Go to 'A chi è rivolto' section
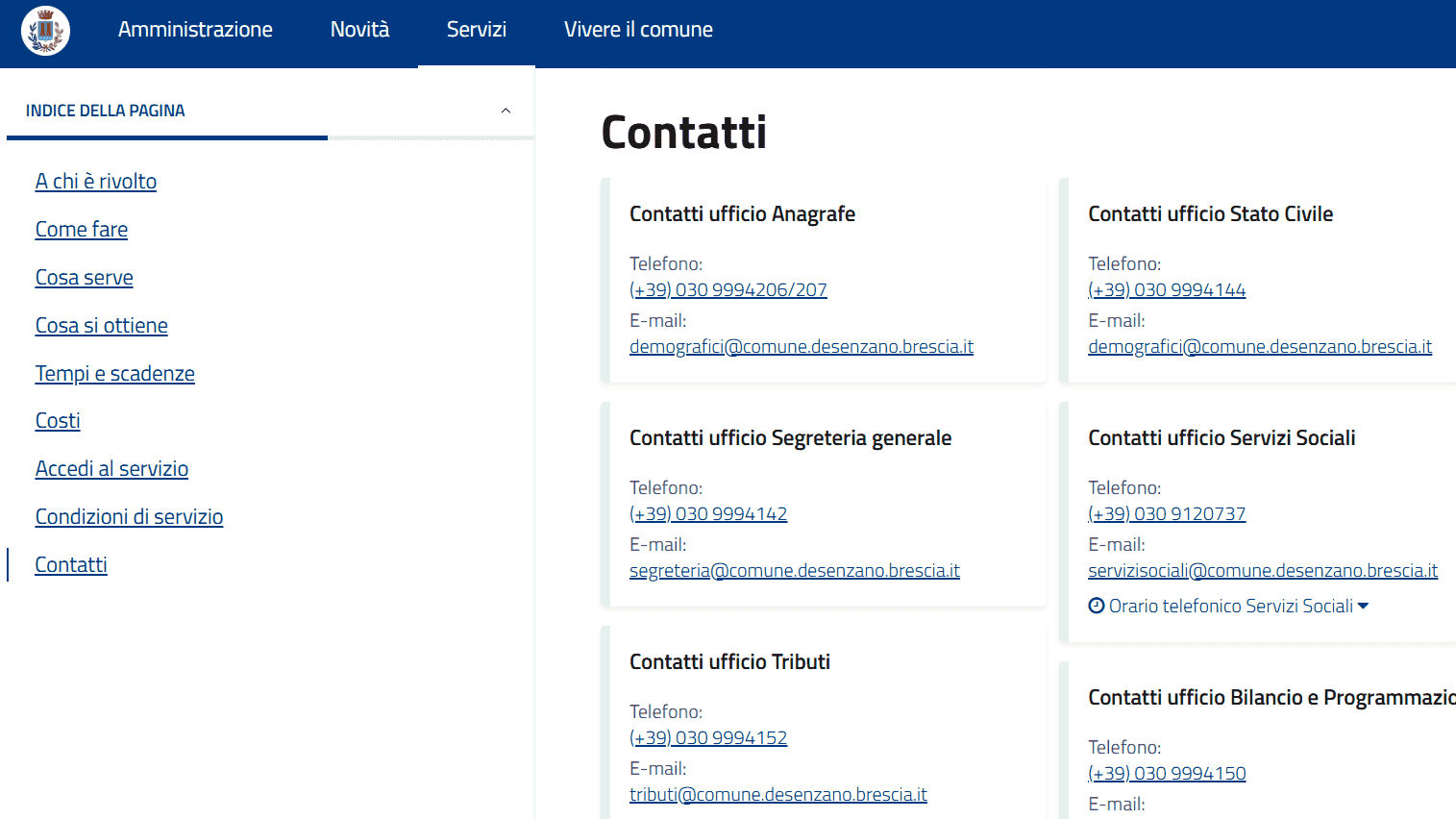Viewport: 1456px width, 819px height. pos(96,182)
